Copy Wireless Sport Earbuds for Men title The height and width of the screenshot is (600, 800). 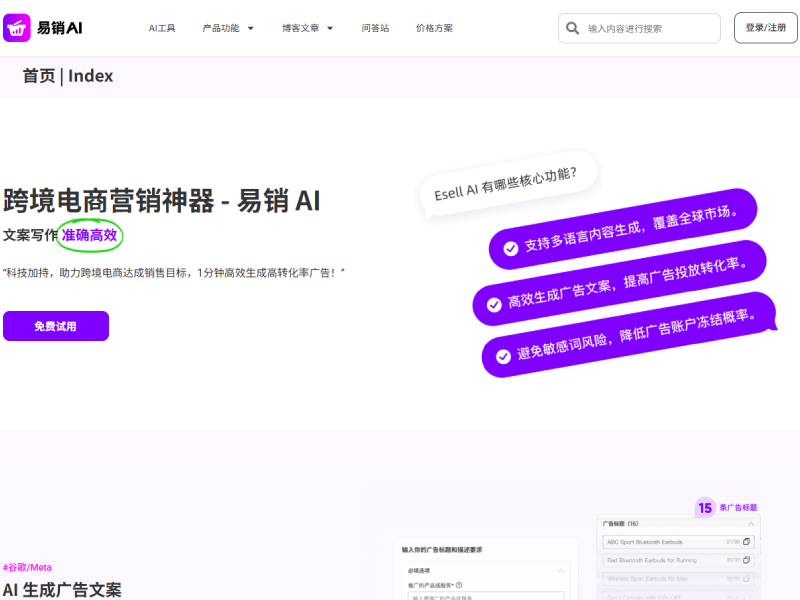(x=746, y=579)
